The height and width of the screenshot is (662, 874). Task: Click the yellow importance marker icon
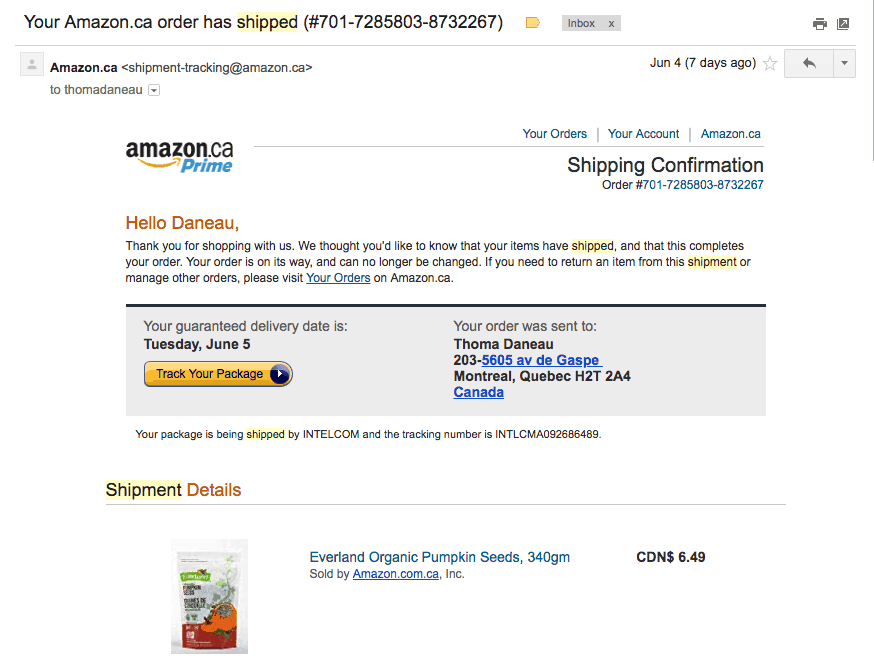pyautogui.click(x=533, y=23)
